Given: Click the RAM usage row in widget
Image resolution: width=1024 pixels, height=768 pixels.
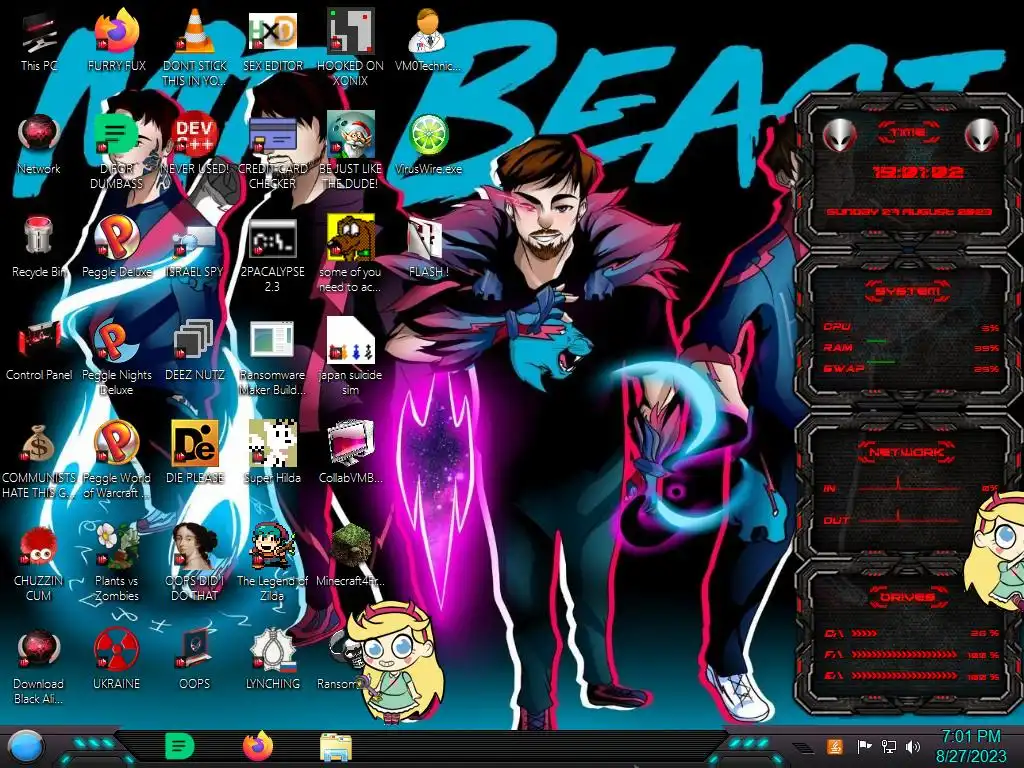Looking at the screenshot, I should coord(911,348).
